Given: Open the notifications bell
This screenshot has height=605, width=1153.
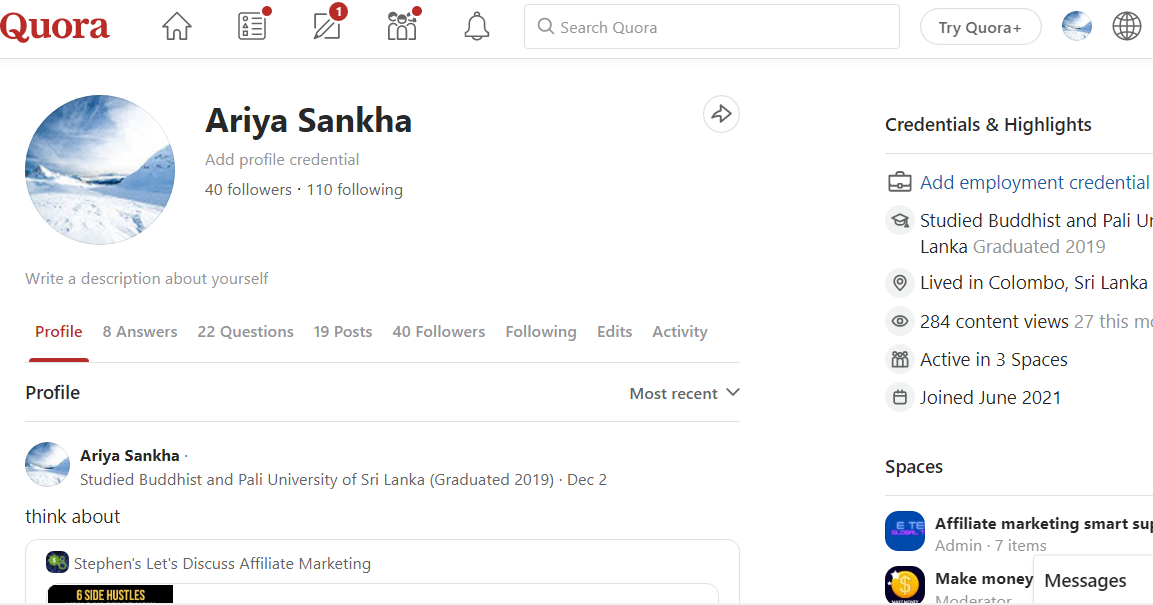Looking at the screenshot, I should (477, 27).
